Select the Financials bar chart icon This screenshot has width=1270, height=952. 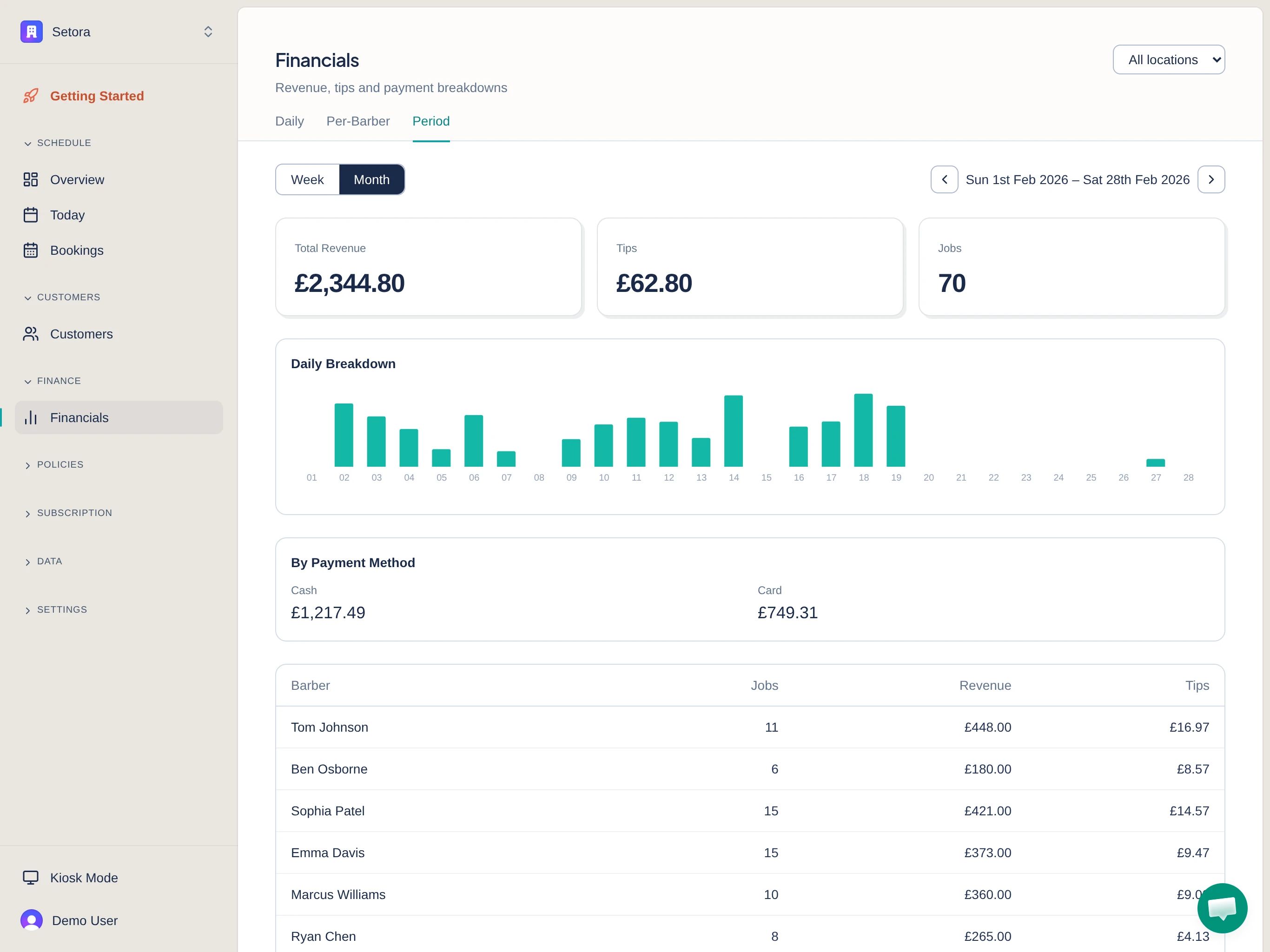coord(31,417)
